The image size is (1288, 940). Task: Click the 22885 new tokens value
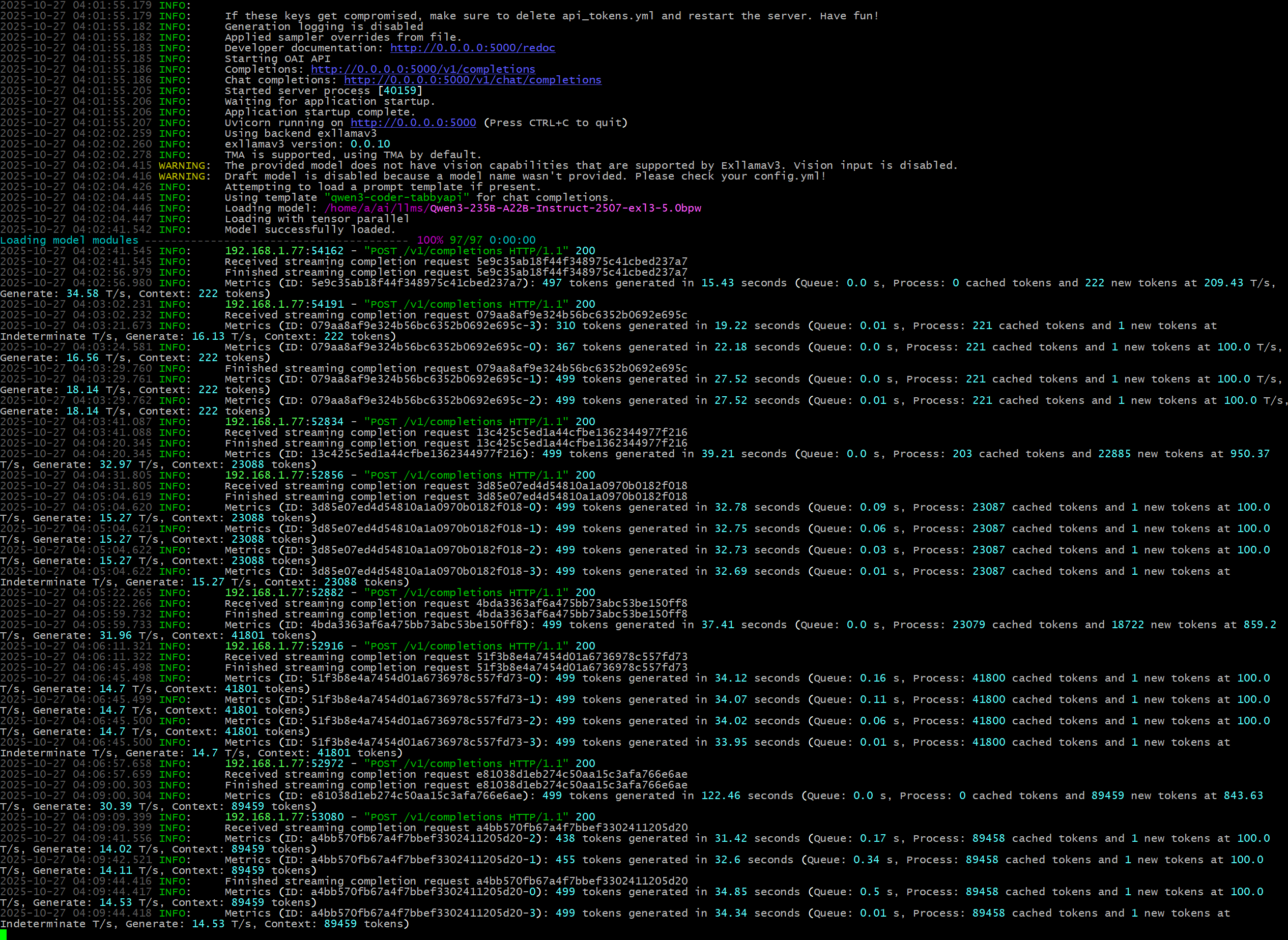tap(1114, 454)
